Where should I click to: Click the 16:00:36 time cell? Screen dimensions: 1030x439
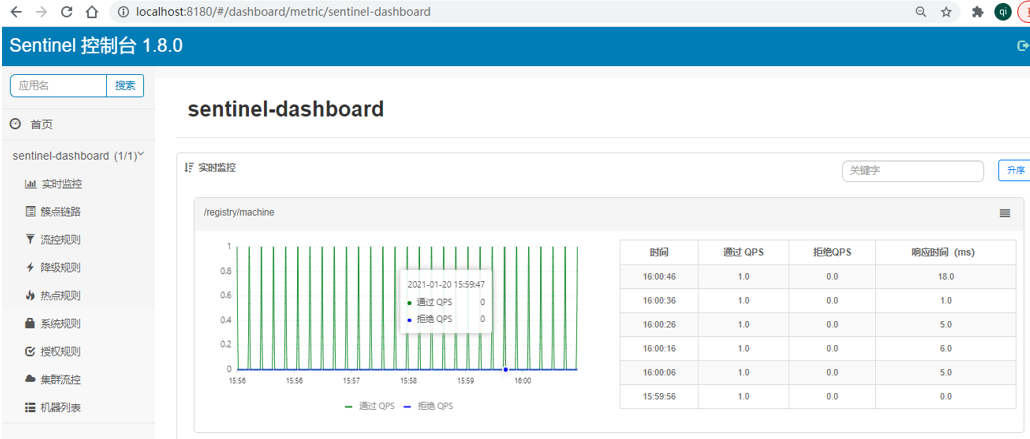[659, 300]
